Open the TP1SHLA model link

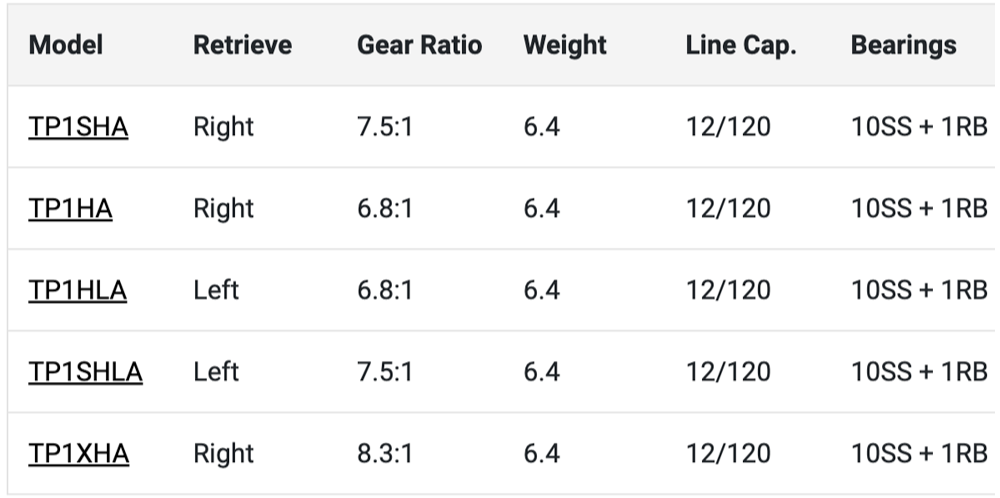coord(85,372)
